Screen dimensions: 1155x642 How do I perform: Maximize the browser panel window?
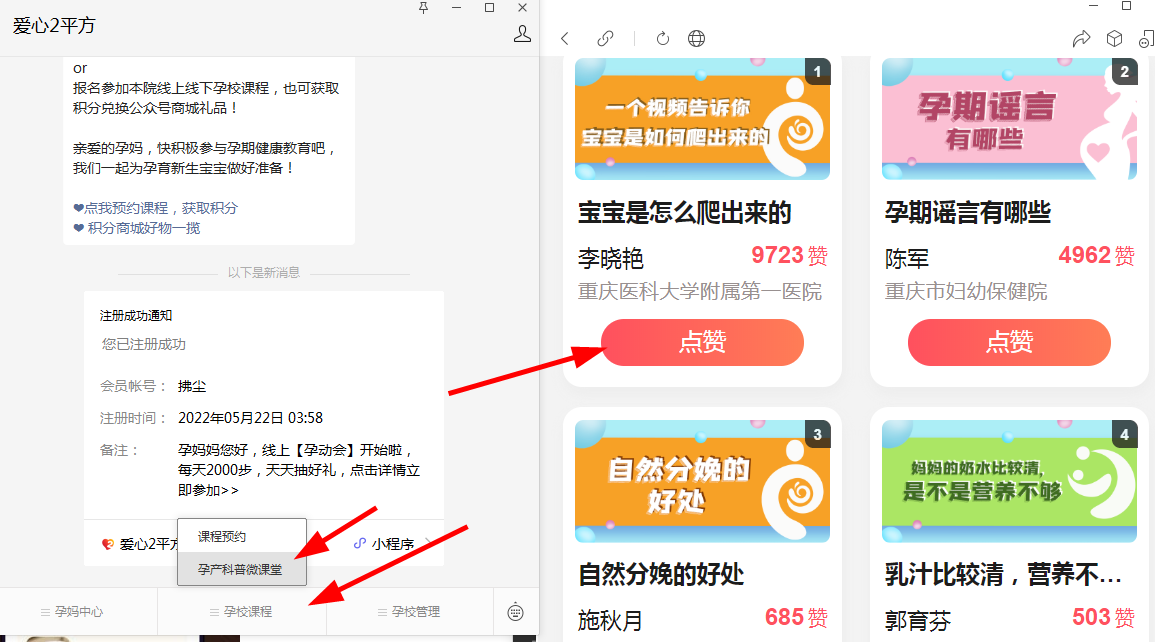pos(1126,6)
